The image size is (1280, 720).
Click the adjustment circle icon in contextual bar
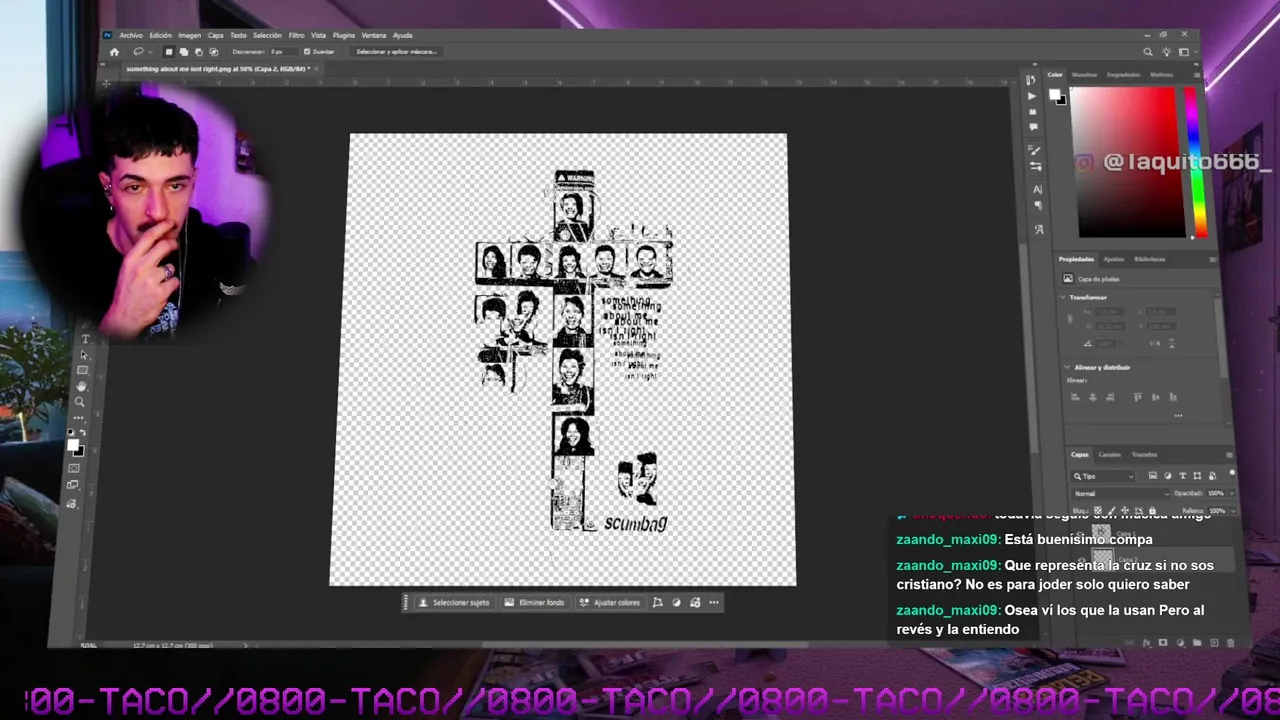676,602
